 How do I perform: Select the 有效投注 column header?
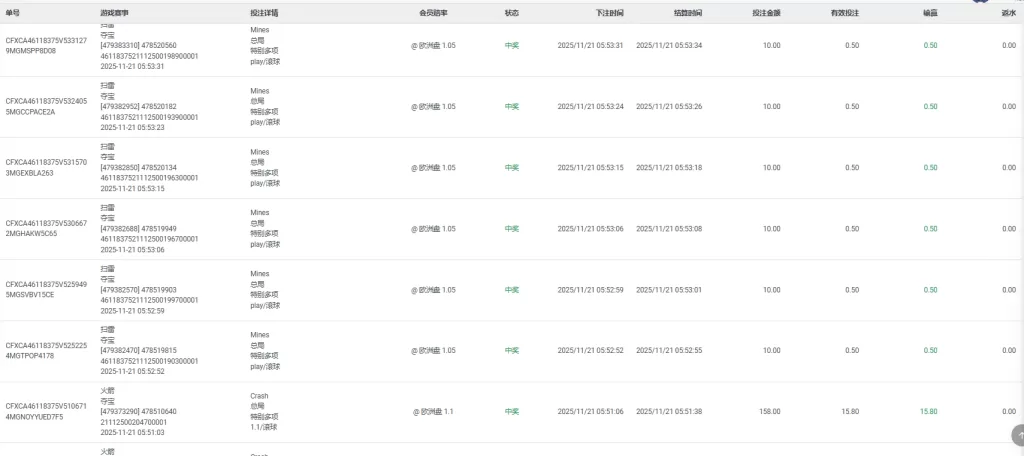pos(844,13)
